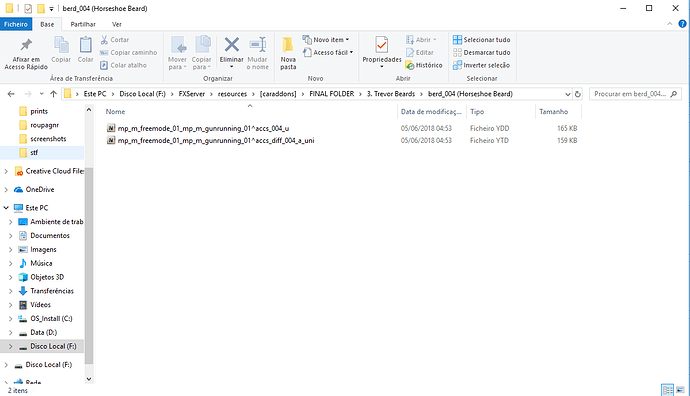Switch to large icons view
The height and width of the screenshot is (396, 690).
[680, 390]
